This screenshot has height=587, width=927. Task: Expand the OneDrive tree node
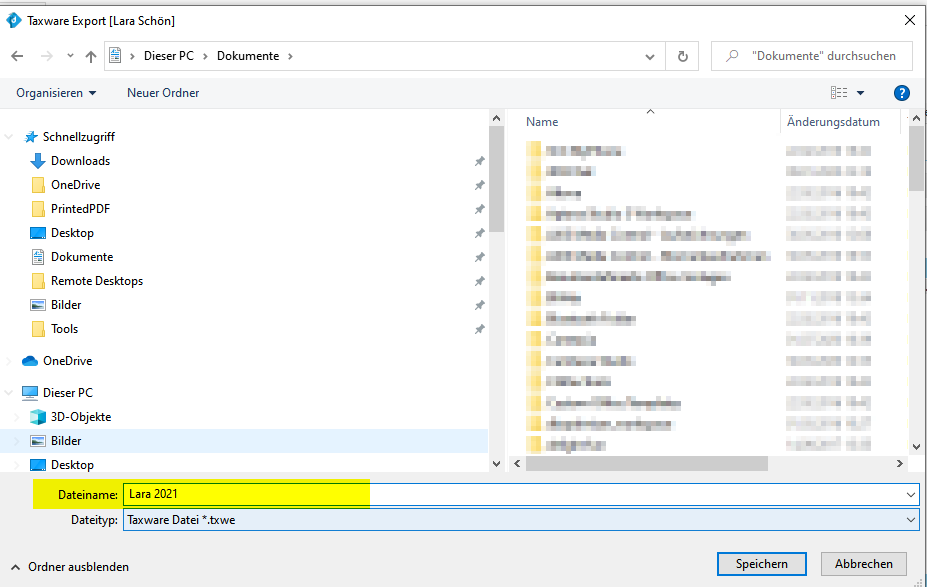tap(11, 361)
